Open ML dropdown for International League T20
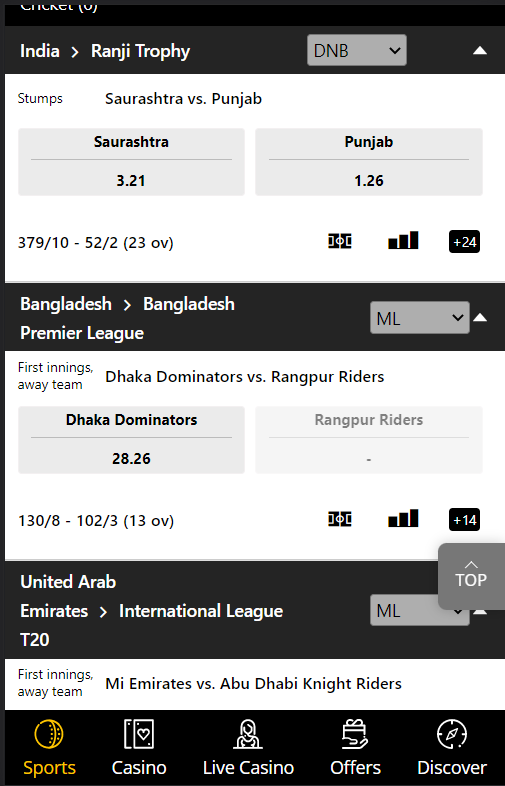Screen dimensions: 505x786 [419, 610]
